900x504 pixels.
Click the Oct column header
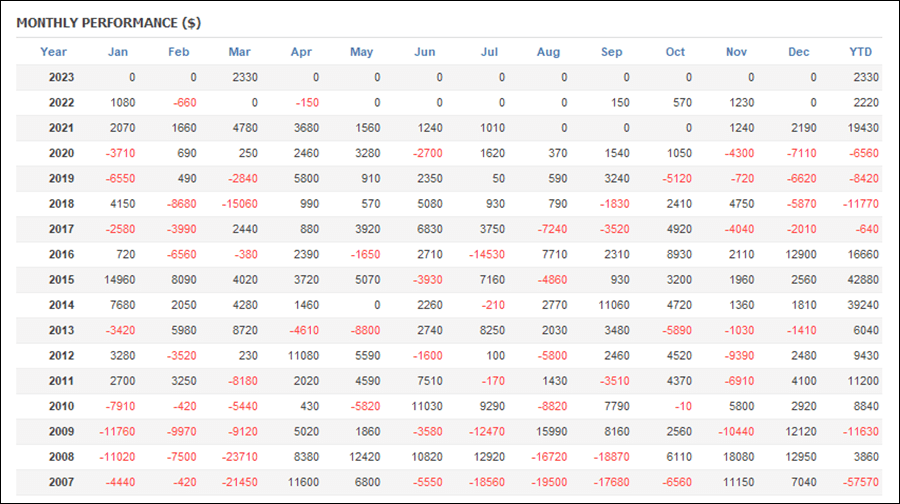675,52
